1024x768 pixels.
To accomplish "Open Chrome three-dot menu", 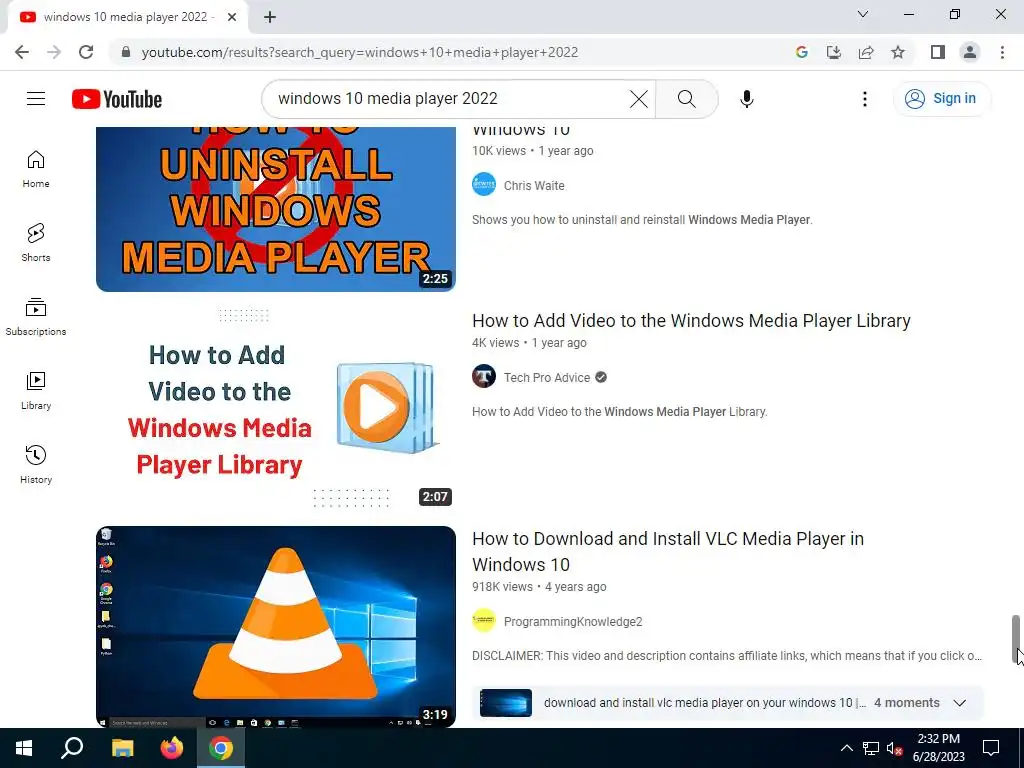I will [1002, 52].
